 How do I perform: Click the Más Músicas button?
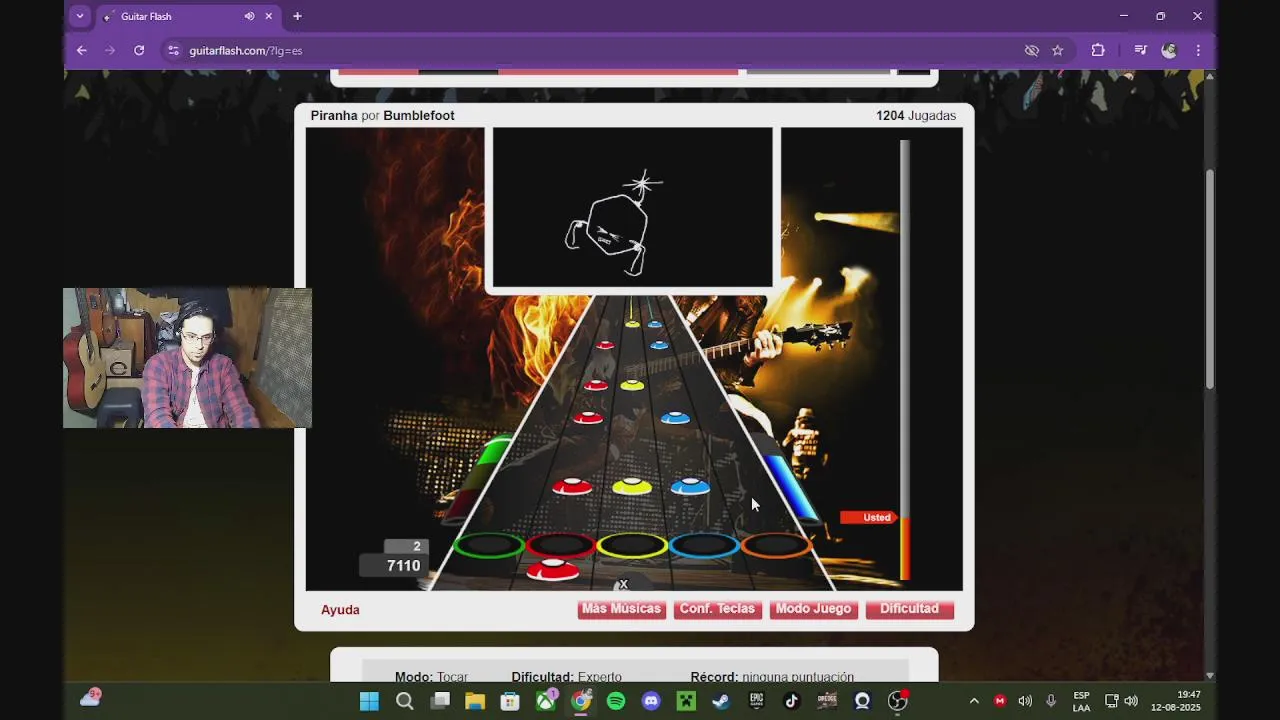(x=621, y=609)
